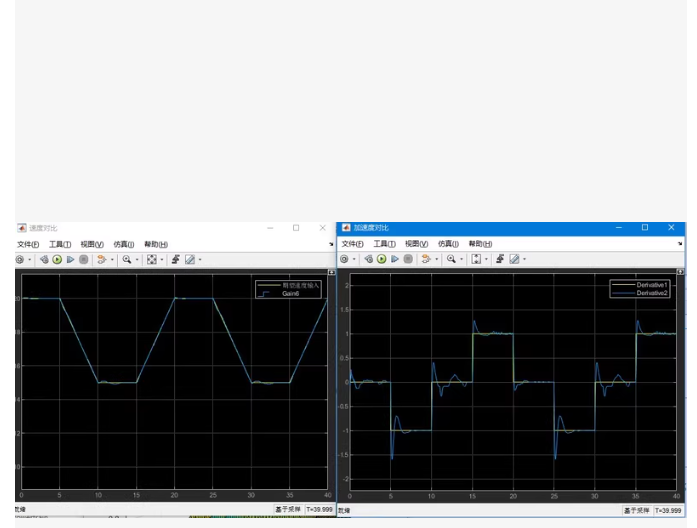The image size is (697, 528).
Task: Open 工具(T) menu in 加速度对比 window
Action: [x=385, y=244]
